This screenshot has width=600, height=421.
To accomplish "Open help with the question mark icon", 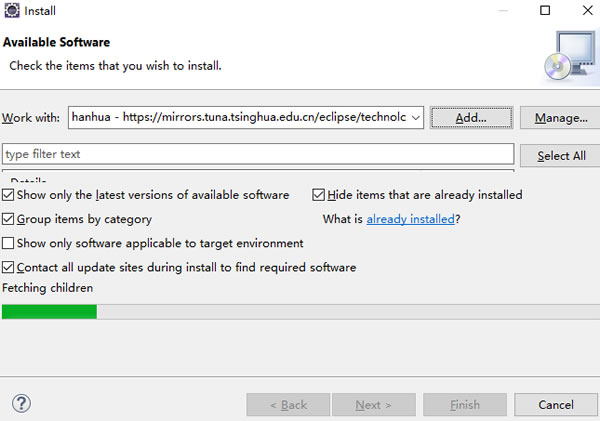I will [x=21, y=404].
